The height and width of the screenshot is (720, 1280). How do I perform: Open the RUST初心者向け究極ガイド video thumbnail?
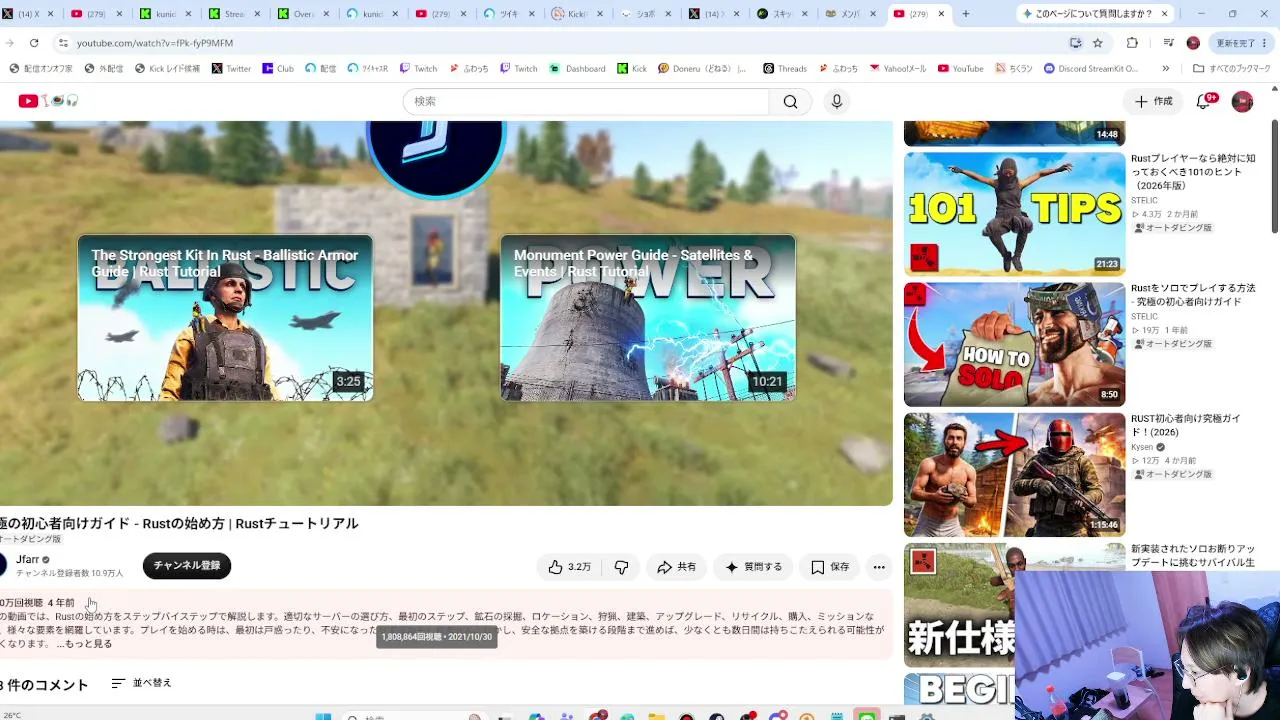(1014, 475)
